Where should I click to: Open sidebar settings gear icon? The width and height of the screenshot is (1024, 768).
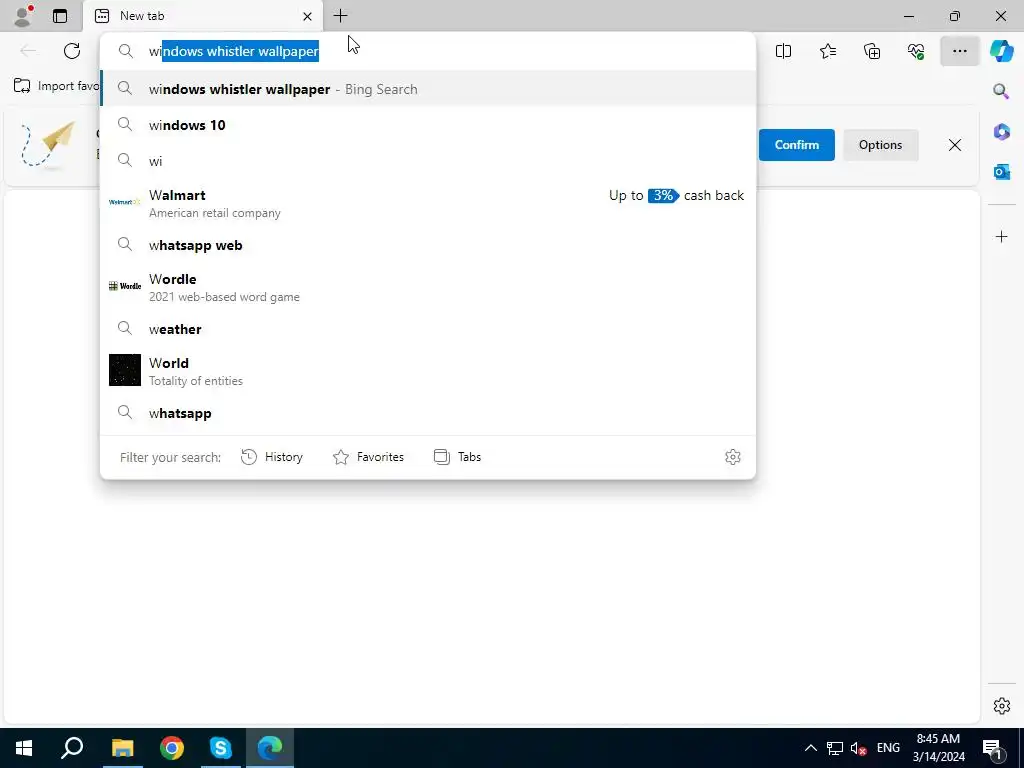point(1001,706)
